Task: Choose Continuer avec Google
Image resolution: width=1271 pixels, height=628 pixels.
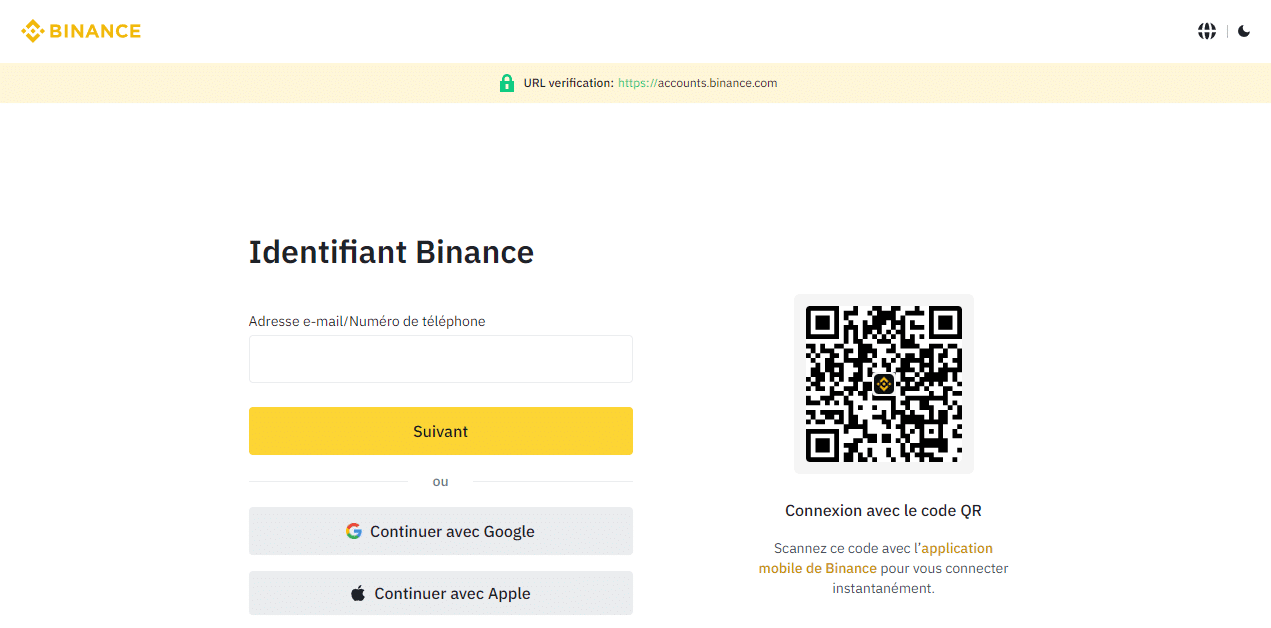Action: click(x=440, y=531)
